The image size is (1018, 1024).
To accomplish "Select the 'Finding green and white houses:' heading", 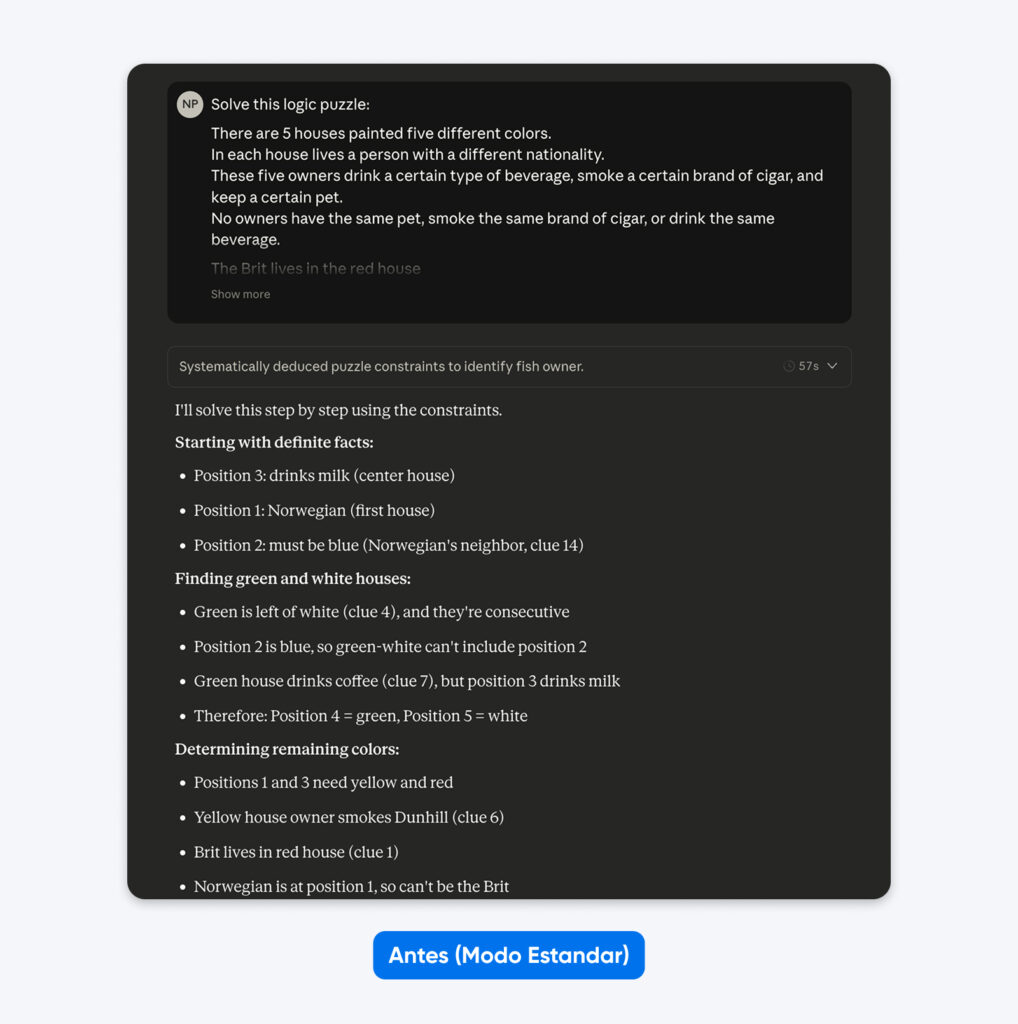I will [292, 579].
